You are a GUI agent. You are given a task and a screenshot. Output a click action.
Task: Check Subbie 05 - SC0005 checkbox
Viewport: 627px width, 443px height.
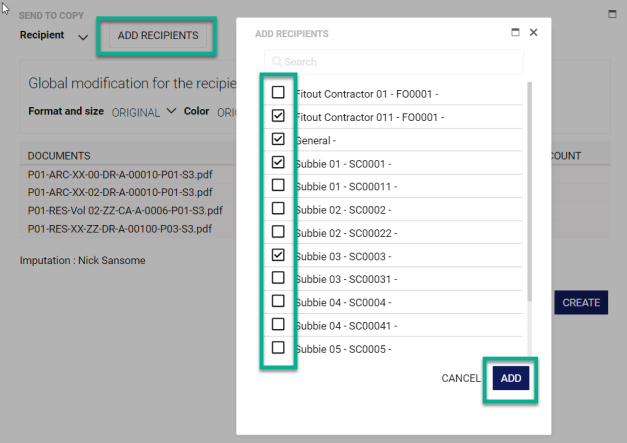278,348
